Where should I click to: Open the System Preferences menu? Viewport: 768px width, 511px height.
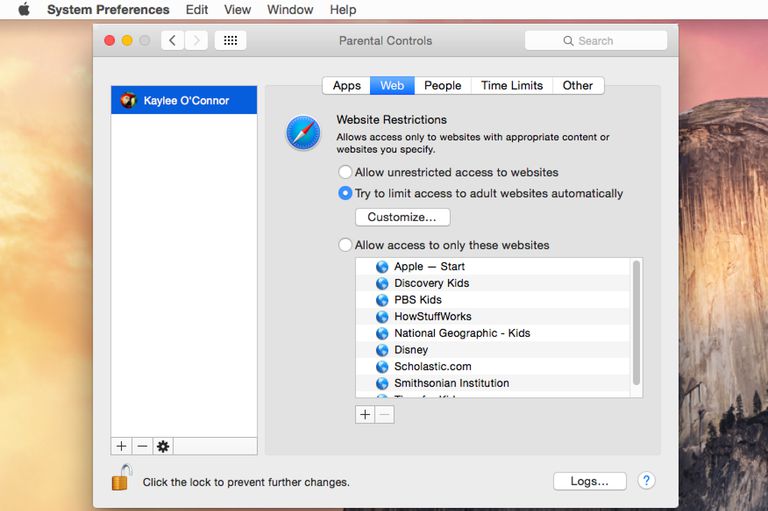(108, 9)
